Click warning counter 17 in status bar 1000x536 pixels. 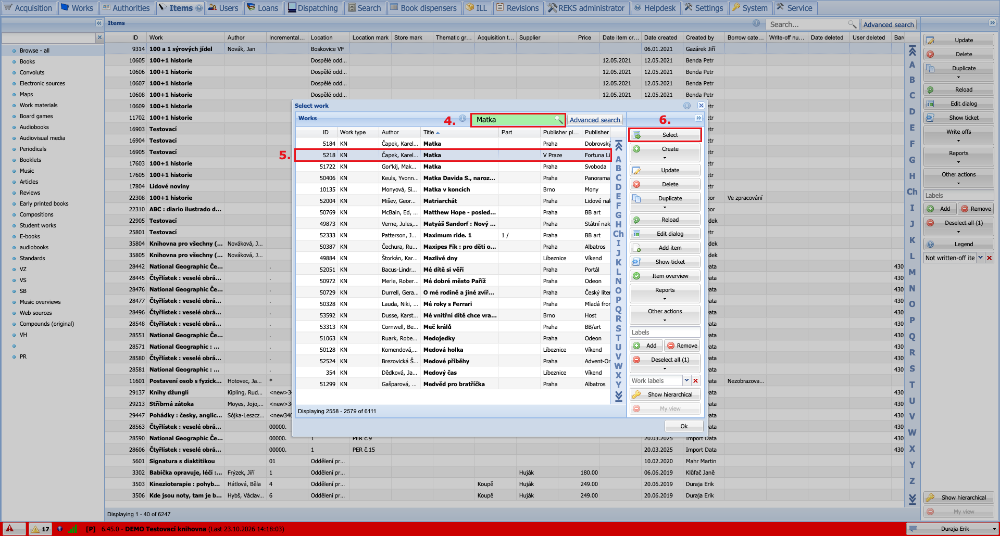pos(41,529)
